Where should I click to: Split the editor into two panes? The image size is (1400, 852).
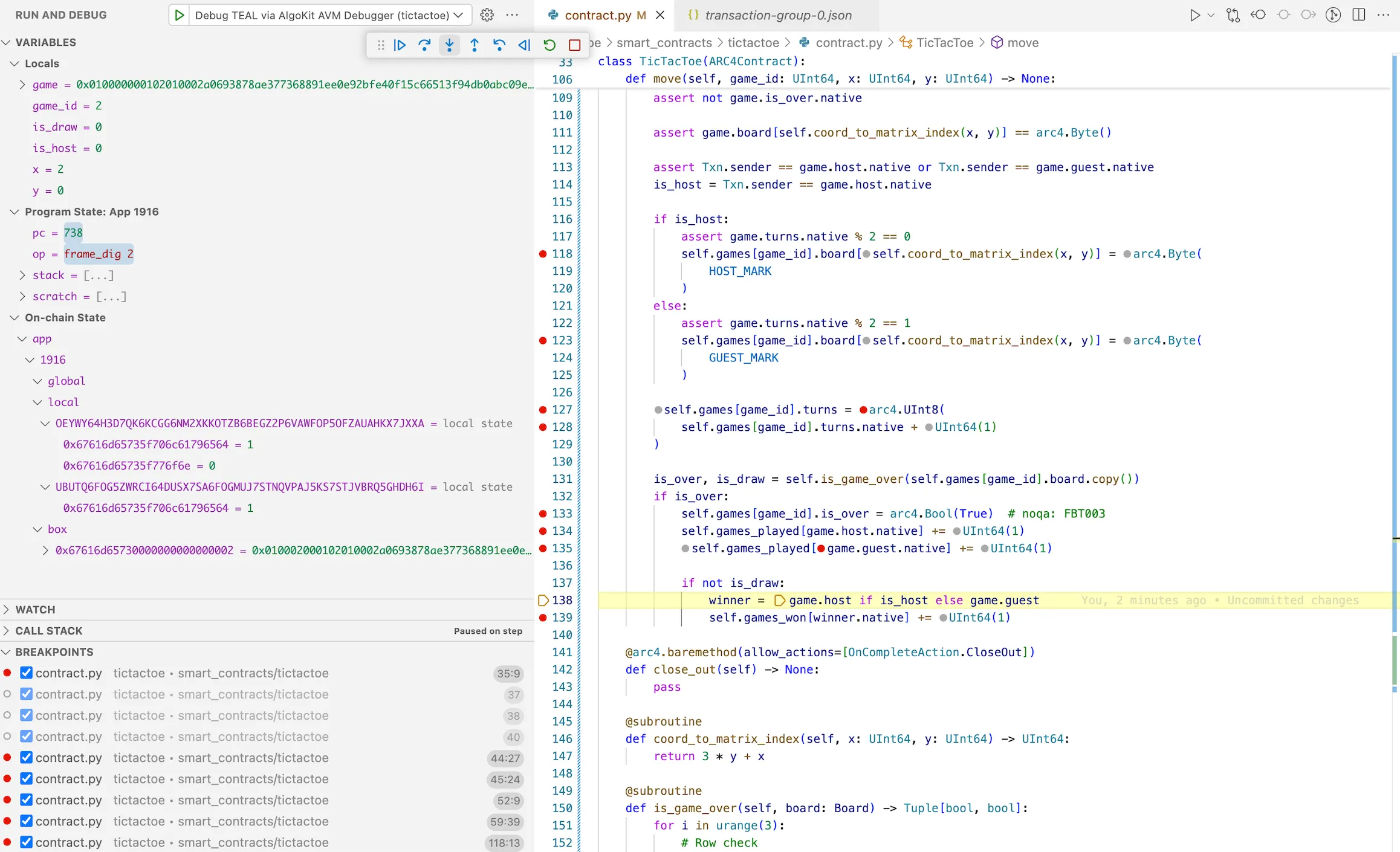1358,15
